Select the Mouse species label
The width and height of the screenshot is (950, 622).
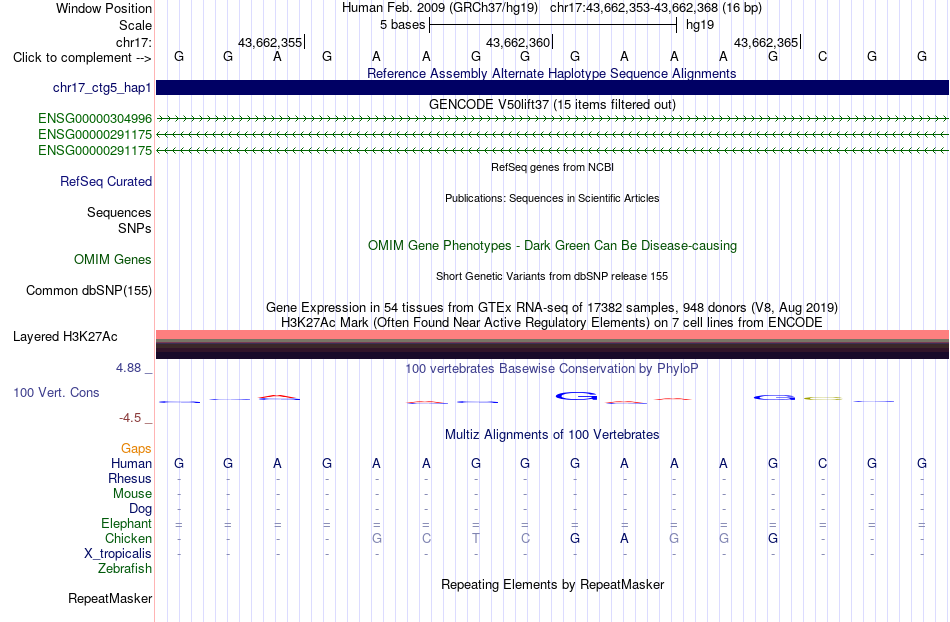132,494
